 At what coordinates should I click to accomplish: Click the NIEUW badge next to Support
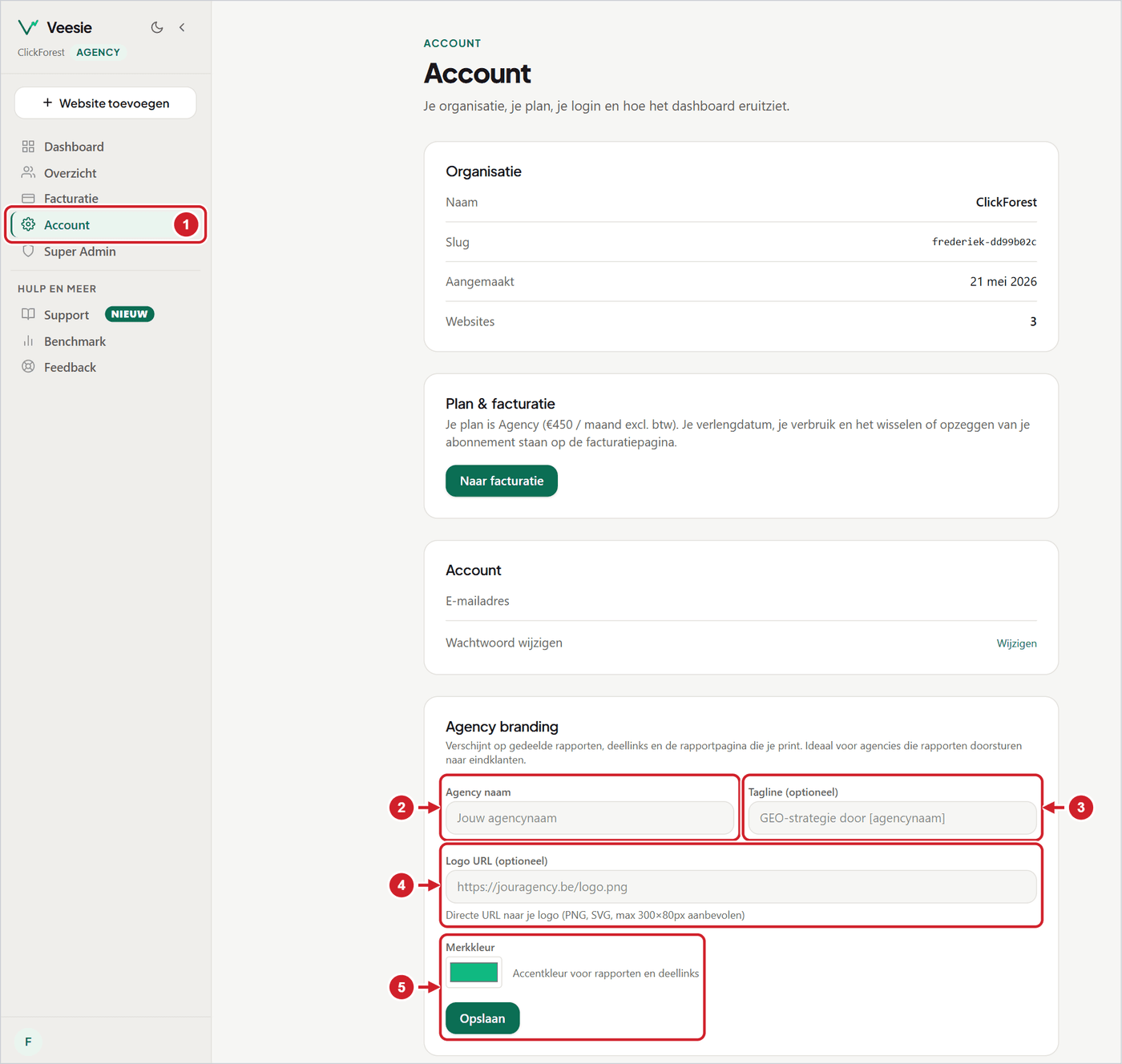130,314
